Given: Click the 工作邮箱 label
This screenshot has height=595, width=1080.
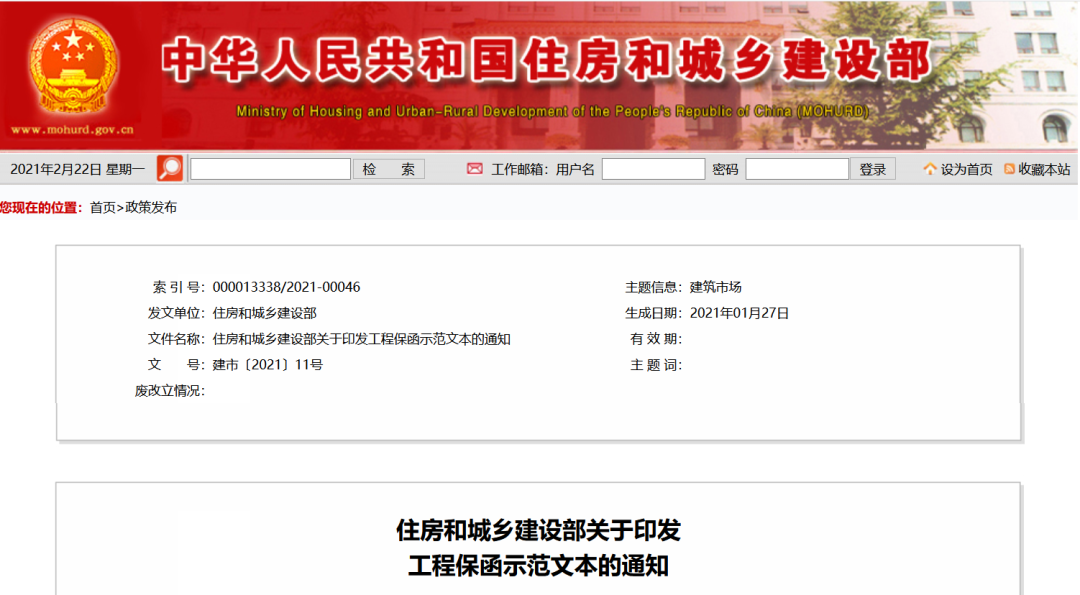Looking at the screenshot, I should point(519,169).
